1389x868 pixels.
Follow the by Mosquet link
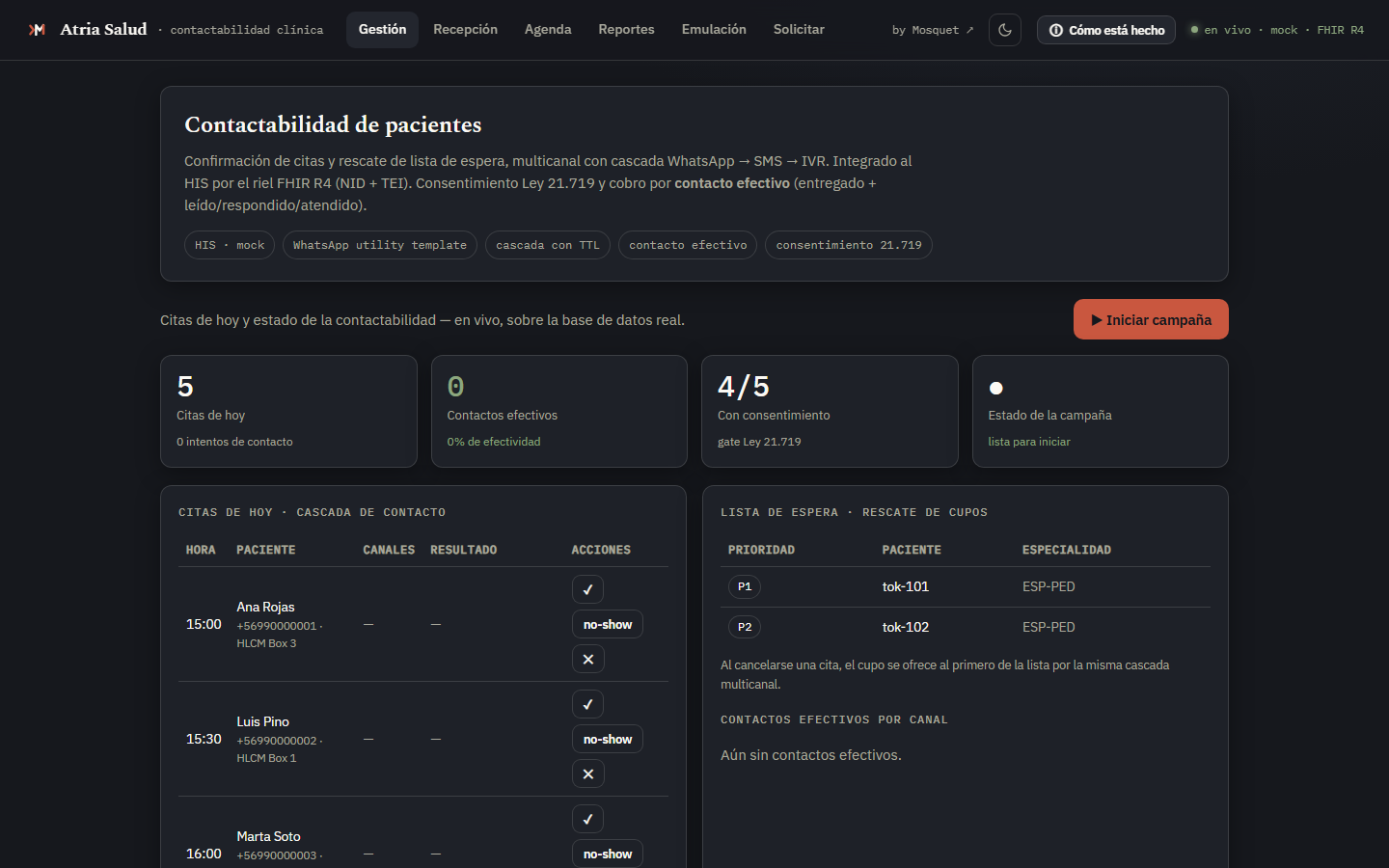pyautogui.click(x=933, y=30)
